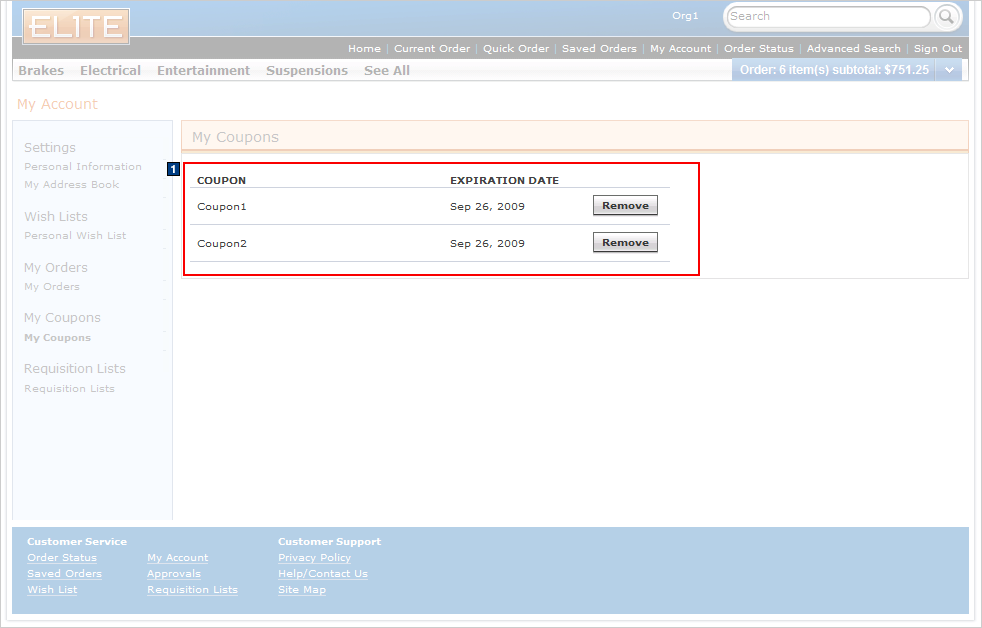Click the COUPON column header
Image resolution: width=982 pixels, height=628 pixels.
click(221, 180)
